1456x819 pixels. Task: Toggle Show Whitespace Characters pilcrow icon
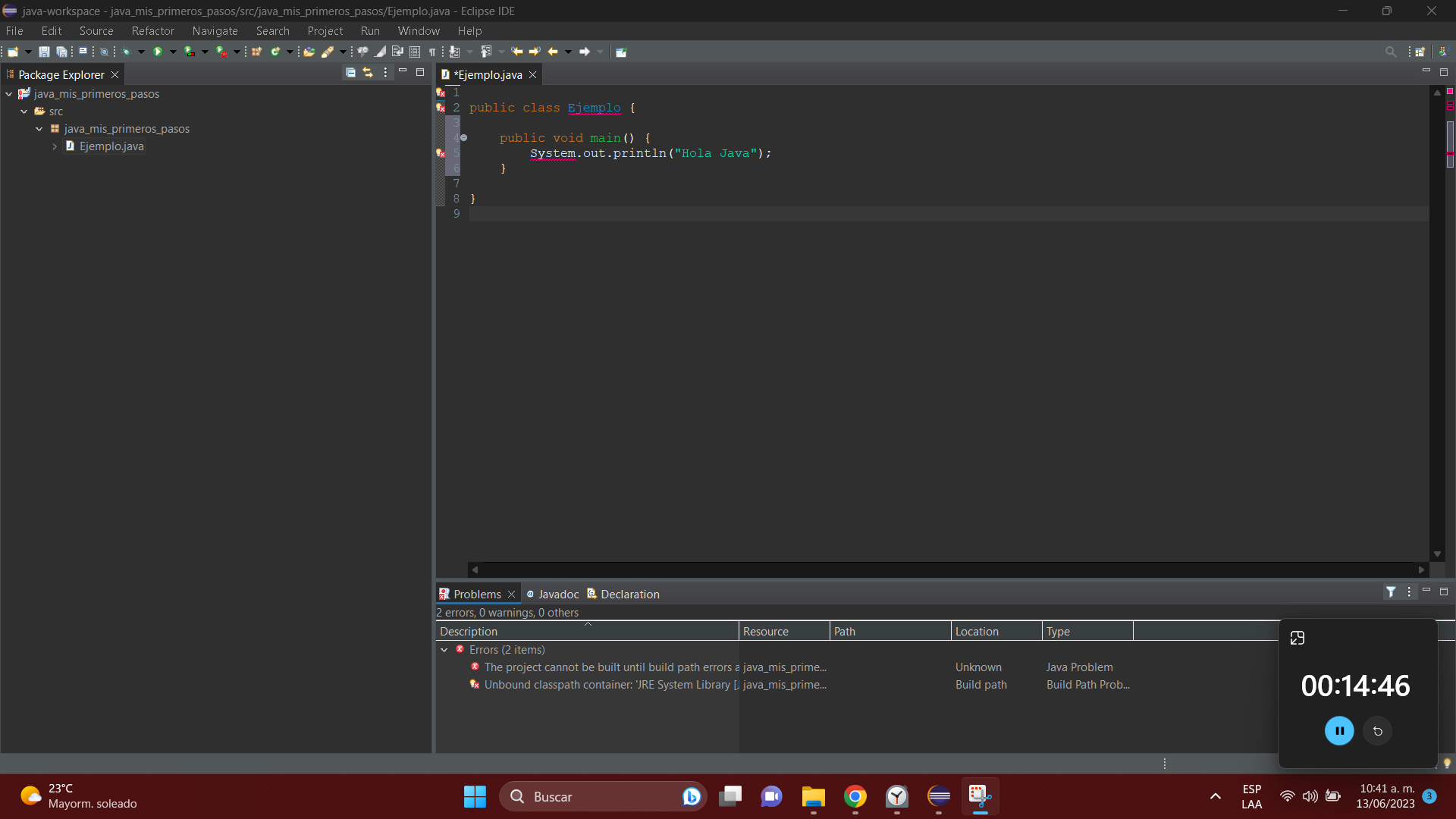coord(432,52)
